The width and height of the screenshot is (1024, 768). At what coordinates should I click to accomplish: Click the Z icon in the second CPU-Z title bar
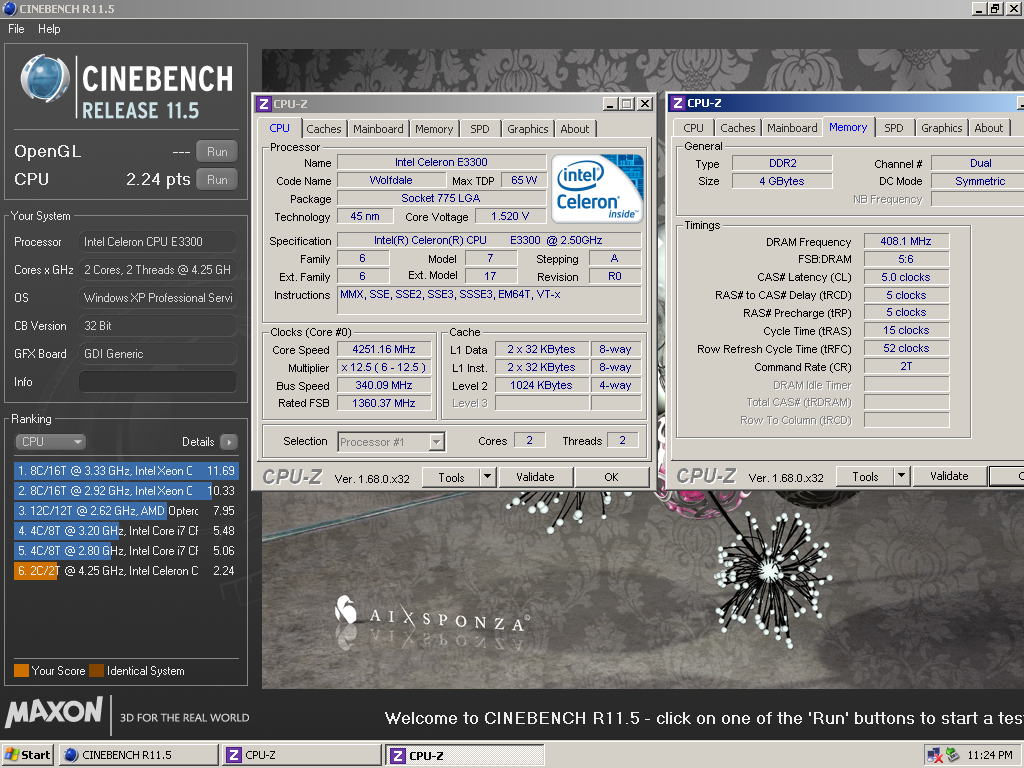coord(678,103)
